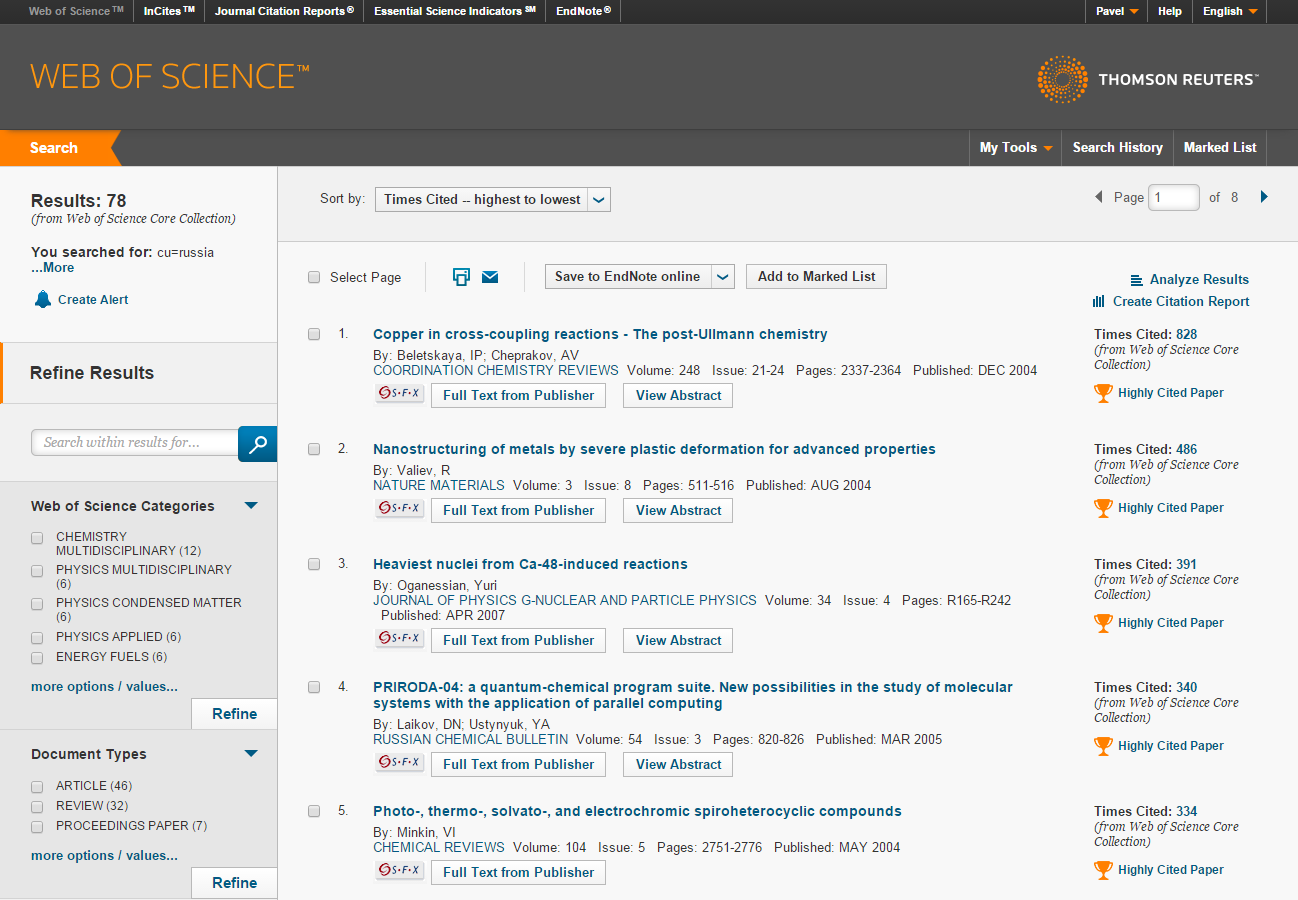
Task: Open Essential Science Indicators tab
Action: 455,12
